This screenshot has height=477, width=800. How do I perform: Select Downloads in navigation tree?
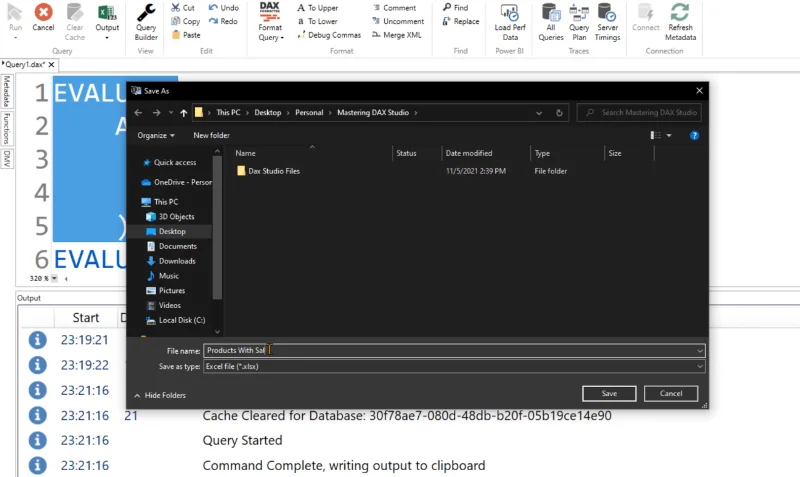pyautogui.click(x=171, y=261)
